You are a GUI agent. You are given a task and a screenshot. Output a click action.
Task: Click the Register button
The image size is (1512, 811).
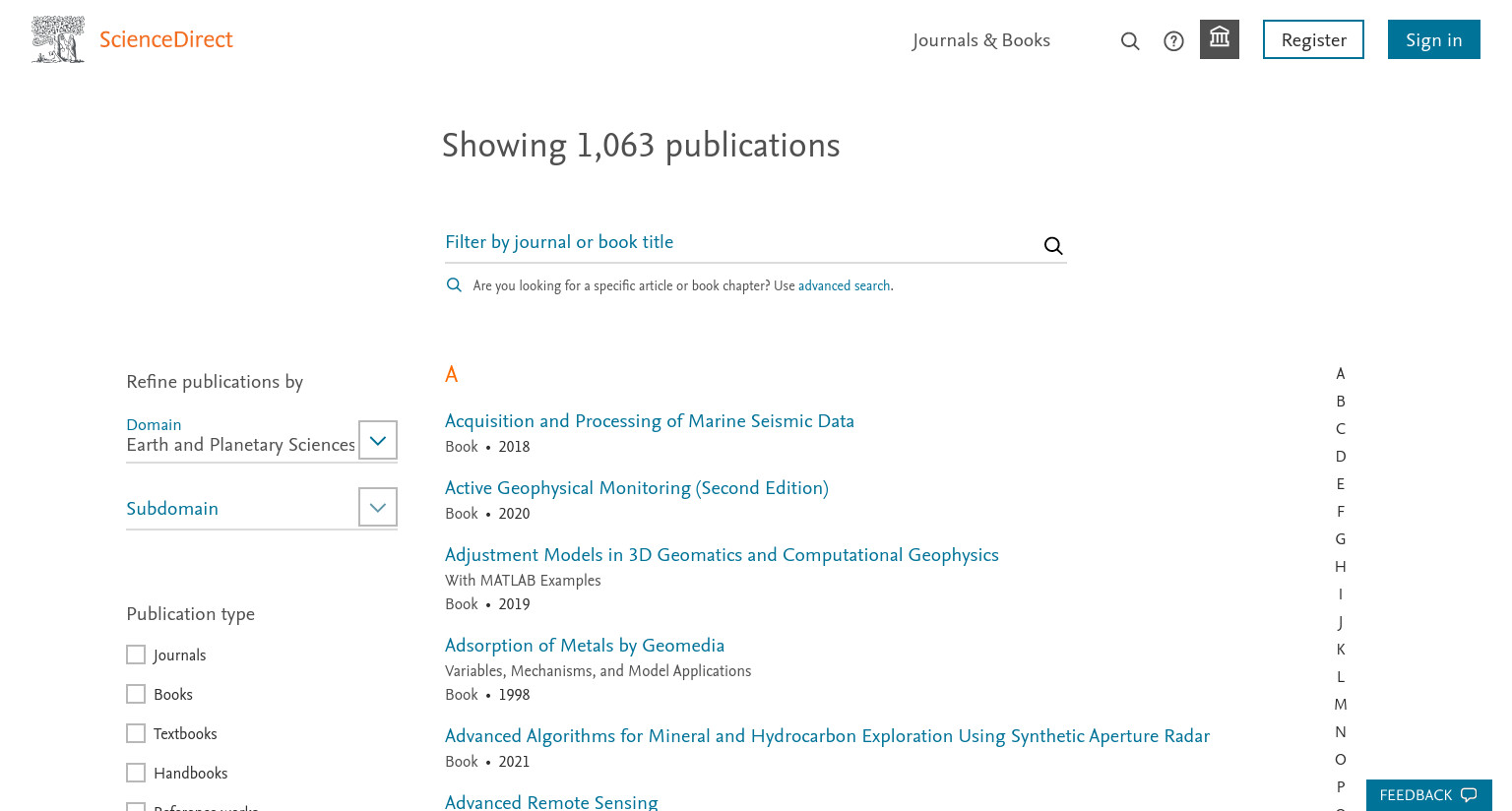tap(1313, 39)
